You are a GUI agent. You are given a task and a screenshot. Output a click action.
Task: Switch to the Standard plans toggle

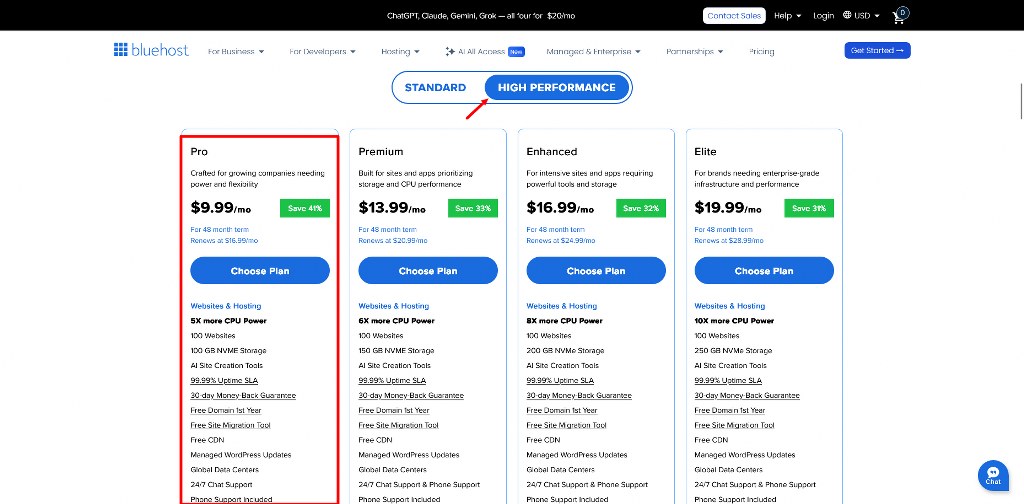point(435,87)
